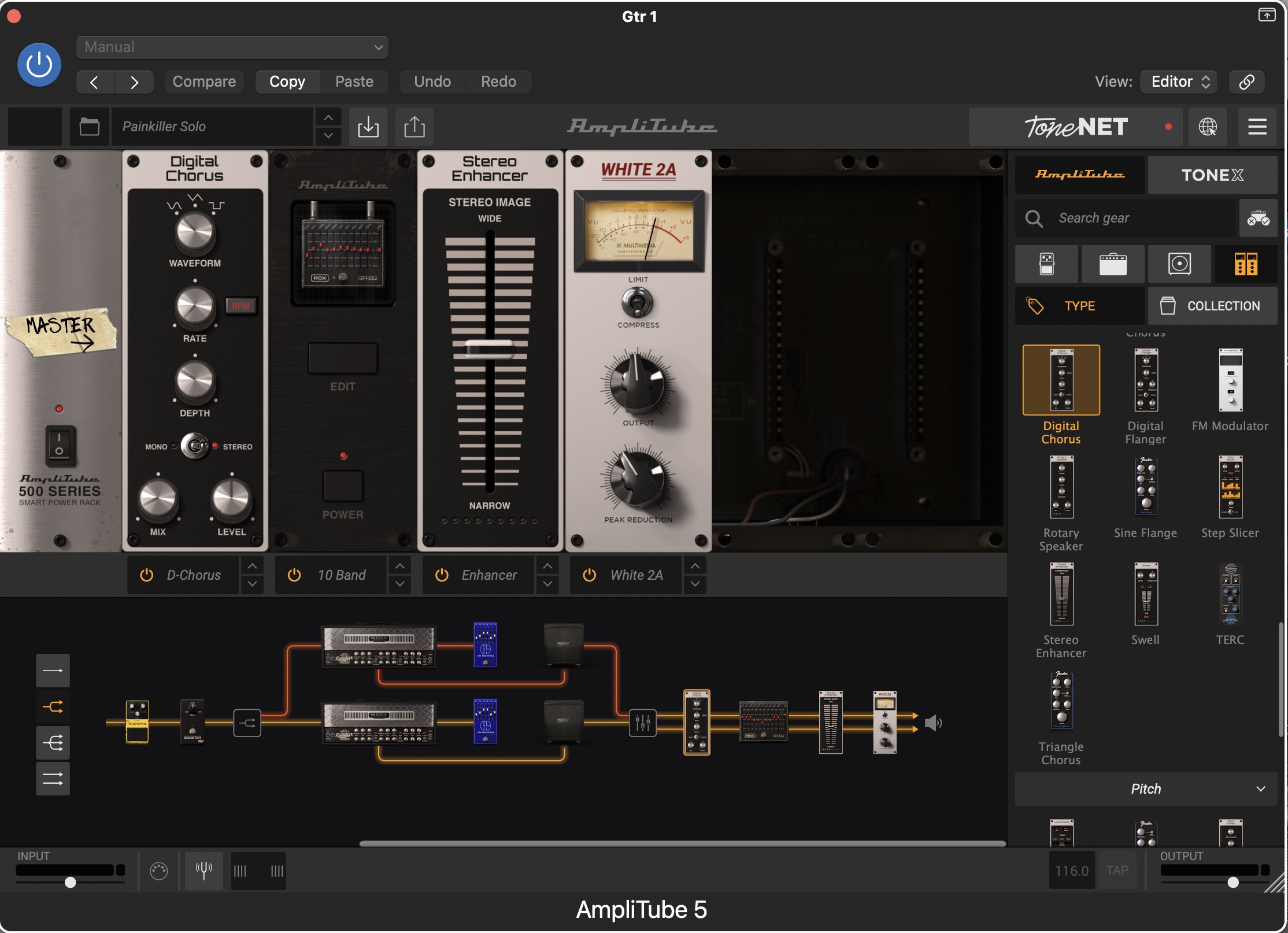The image size is (1288, 933).
Task: Open the View Editor dropdown
Action: coord(1179,82)
